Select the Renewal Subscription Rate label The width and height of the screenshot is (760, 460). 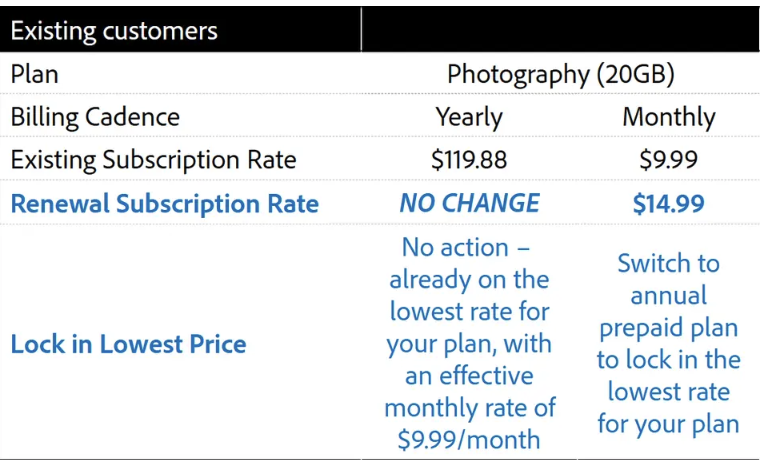[x=165, y=204]
